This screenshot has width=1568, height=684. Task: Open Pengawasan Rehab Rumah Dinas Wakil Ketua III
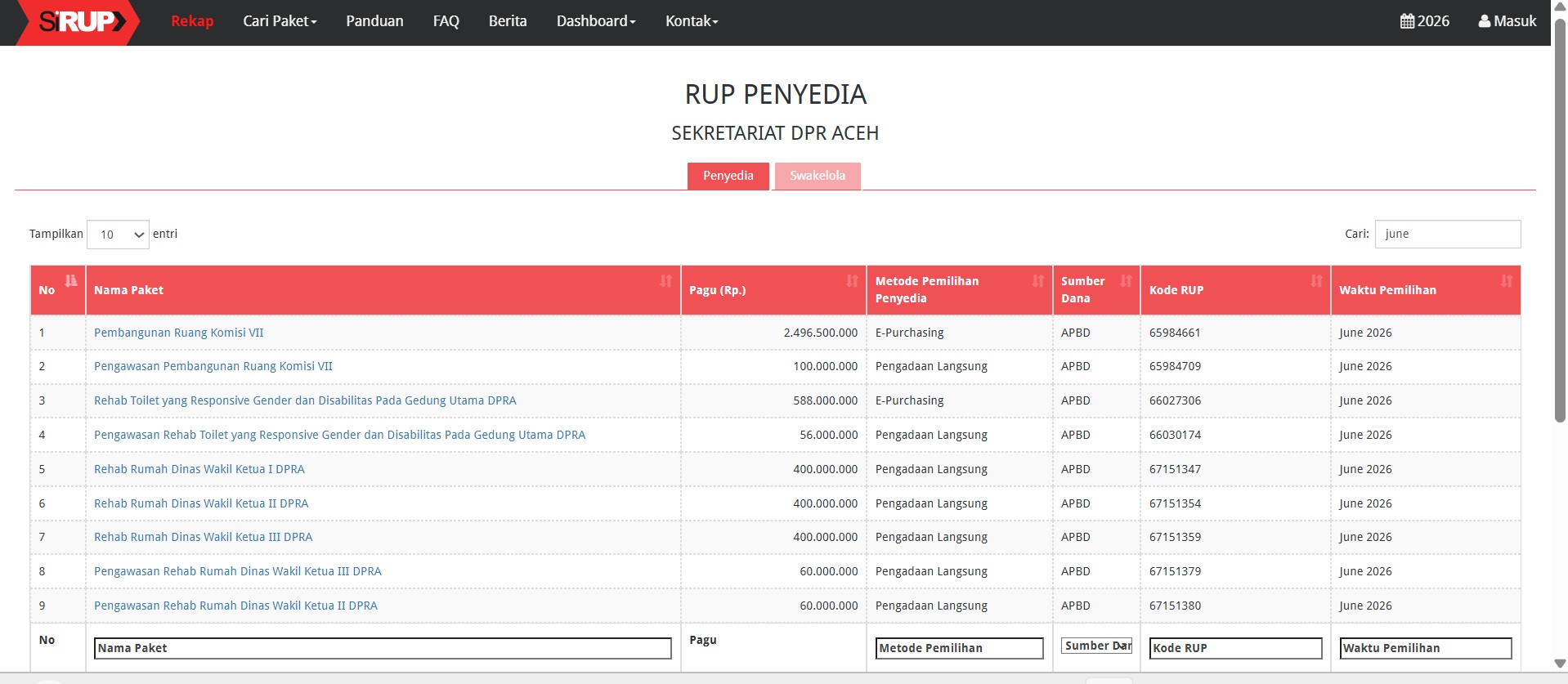pyautogui.click(x=238, y=571)
